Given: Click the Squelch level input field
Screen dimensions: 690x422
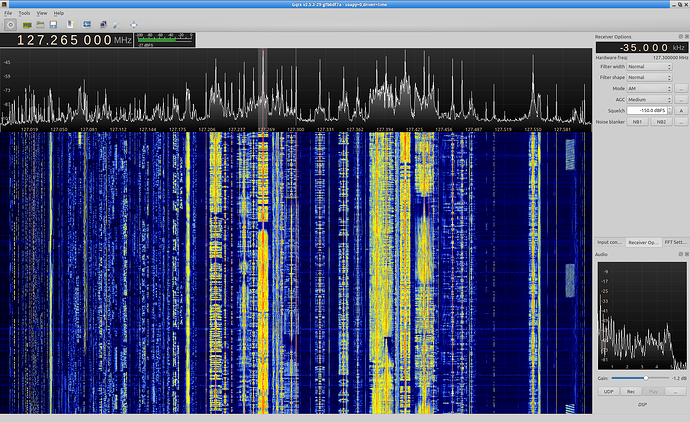Looking at the screenshot, I should [x=647, y=110].
